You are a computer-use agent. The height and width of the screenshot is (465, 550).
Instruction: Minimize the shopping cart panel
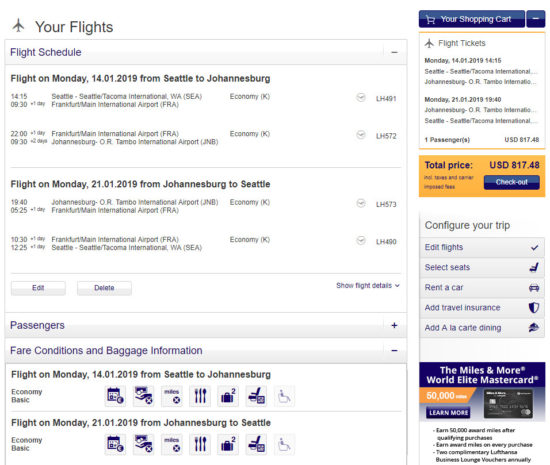click(x=536, y=19)
